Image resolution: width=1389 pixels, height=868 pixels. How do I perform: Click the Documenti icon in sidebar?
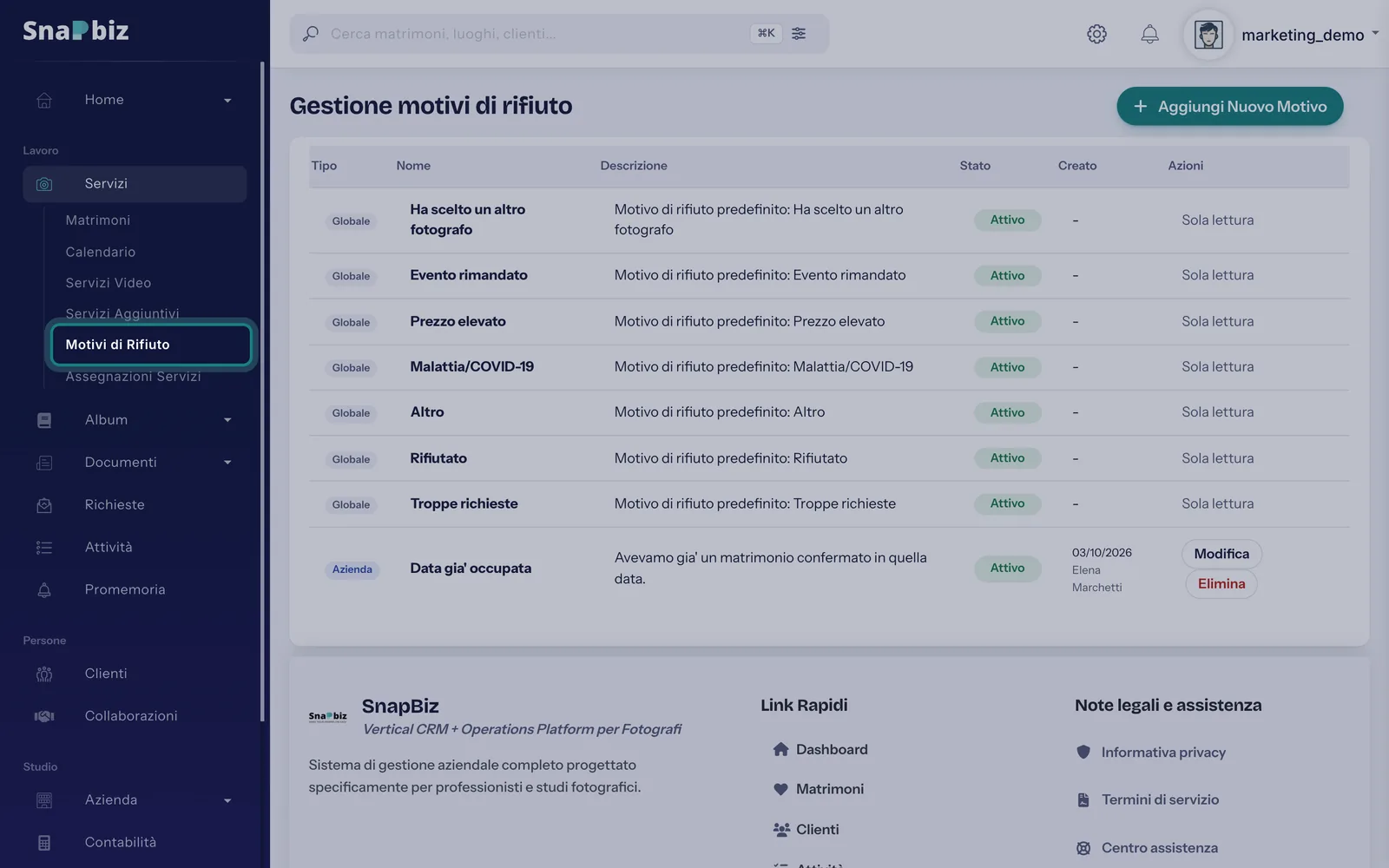tap(44, 463)
